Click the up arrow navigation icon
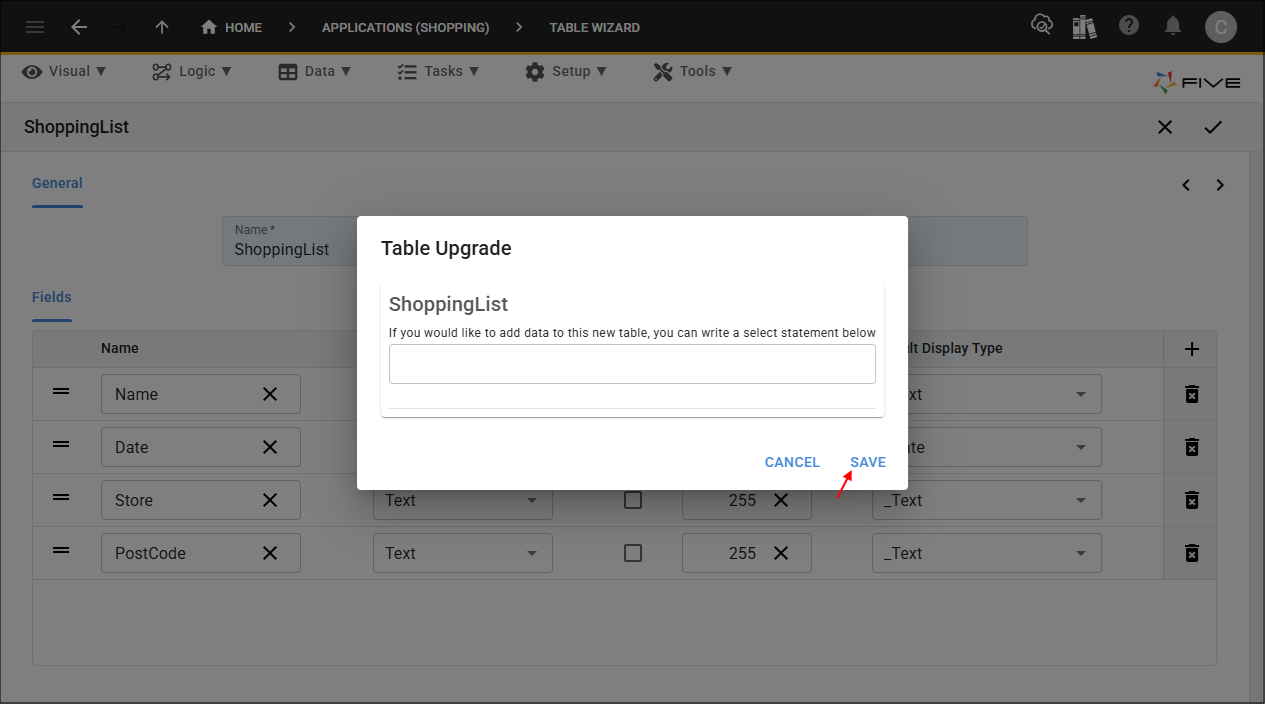The width and height of the screenshot is (1265, 704). 162,27
